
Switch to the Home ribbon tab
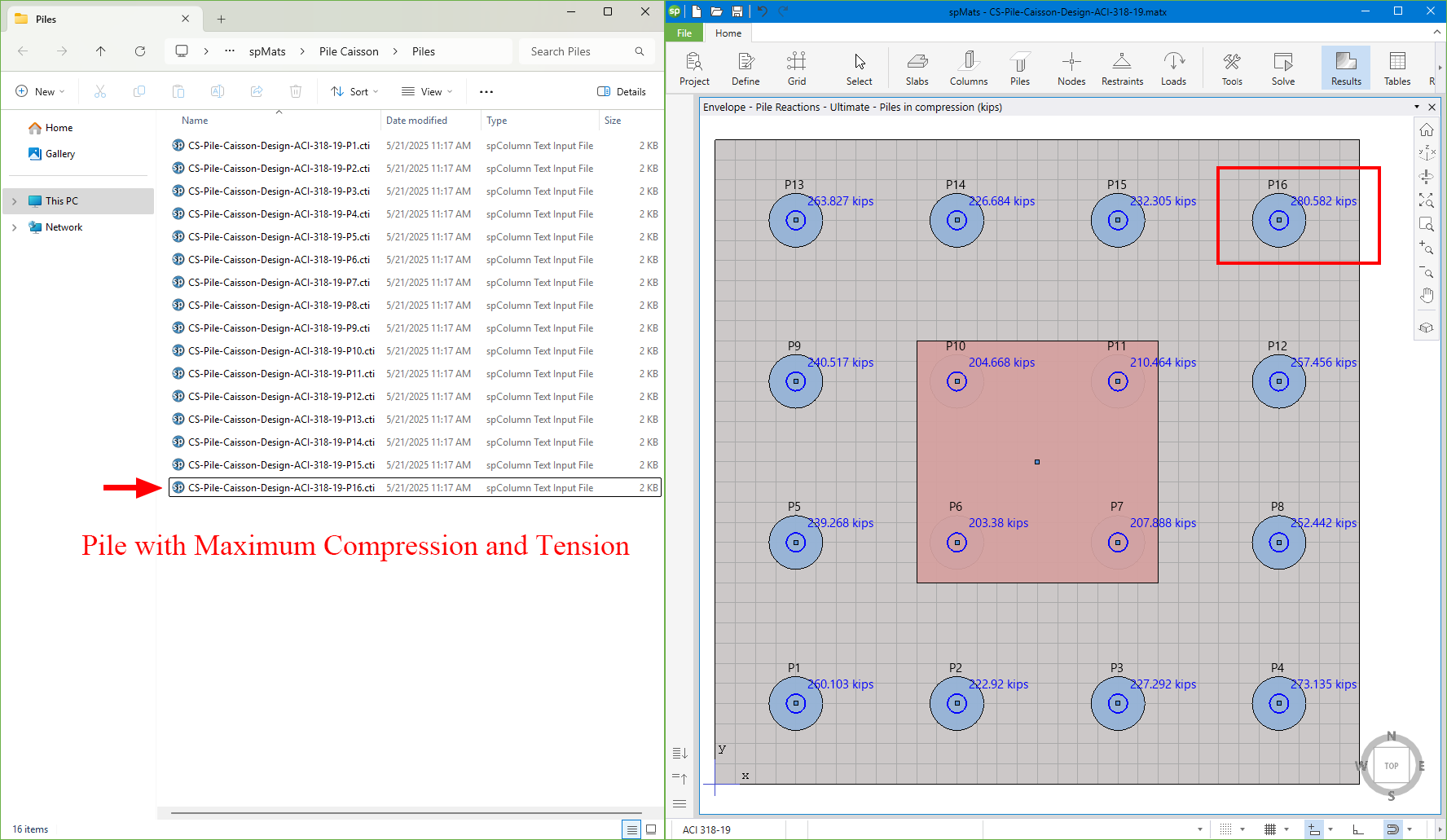(728, 33)
